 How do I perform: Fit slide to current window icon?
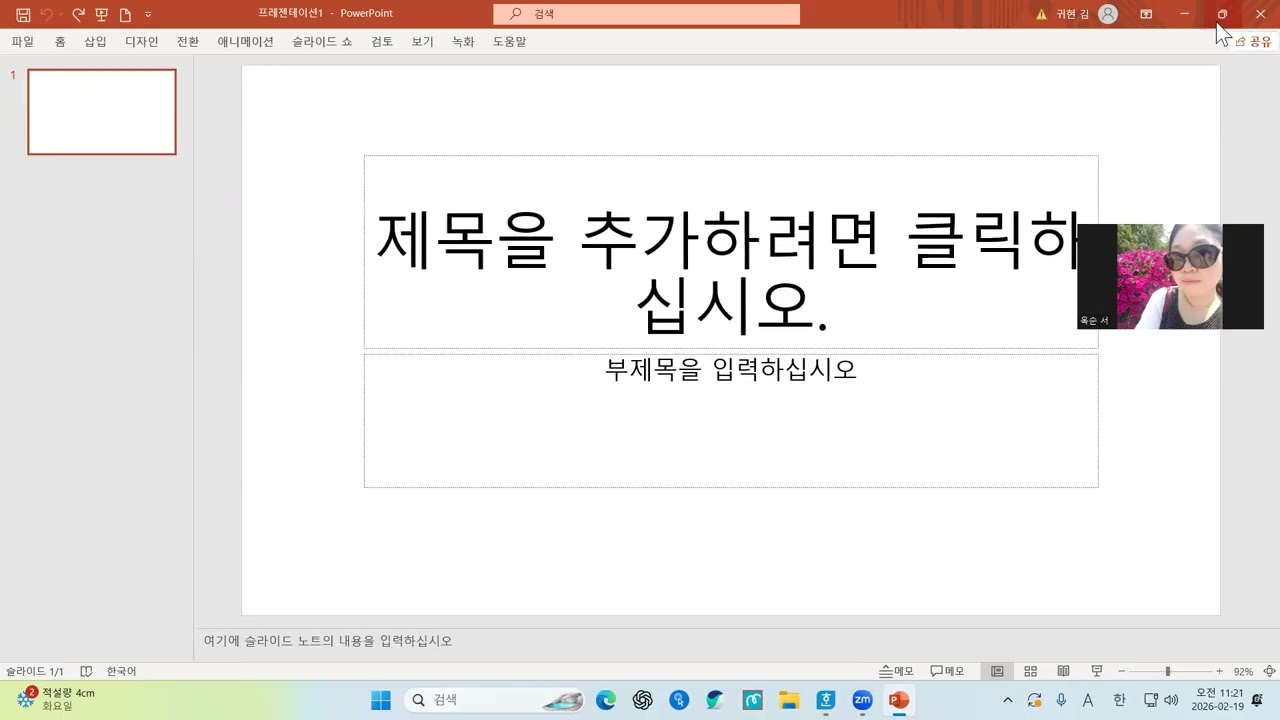click(x=1269, y=671)
